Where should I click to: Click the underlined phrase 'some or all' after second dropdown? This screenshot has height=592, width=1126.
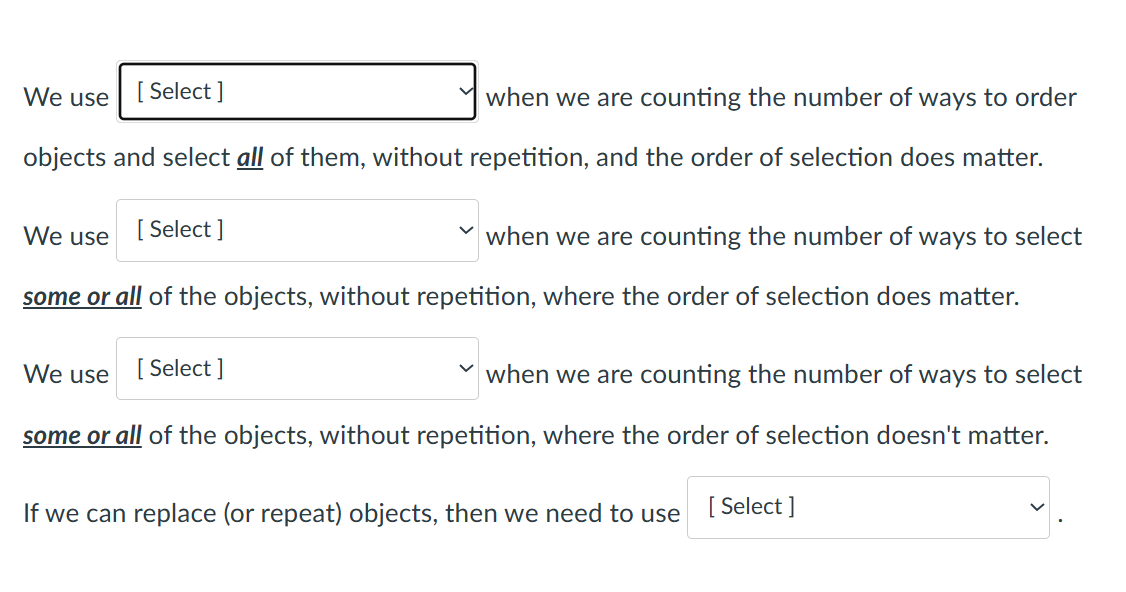click(82, 296)
